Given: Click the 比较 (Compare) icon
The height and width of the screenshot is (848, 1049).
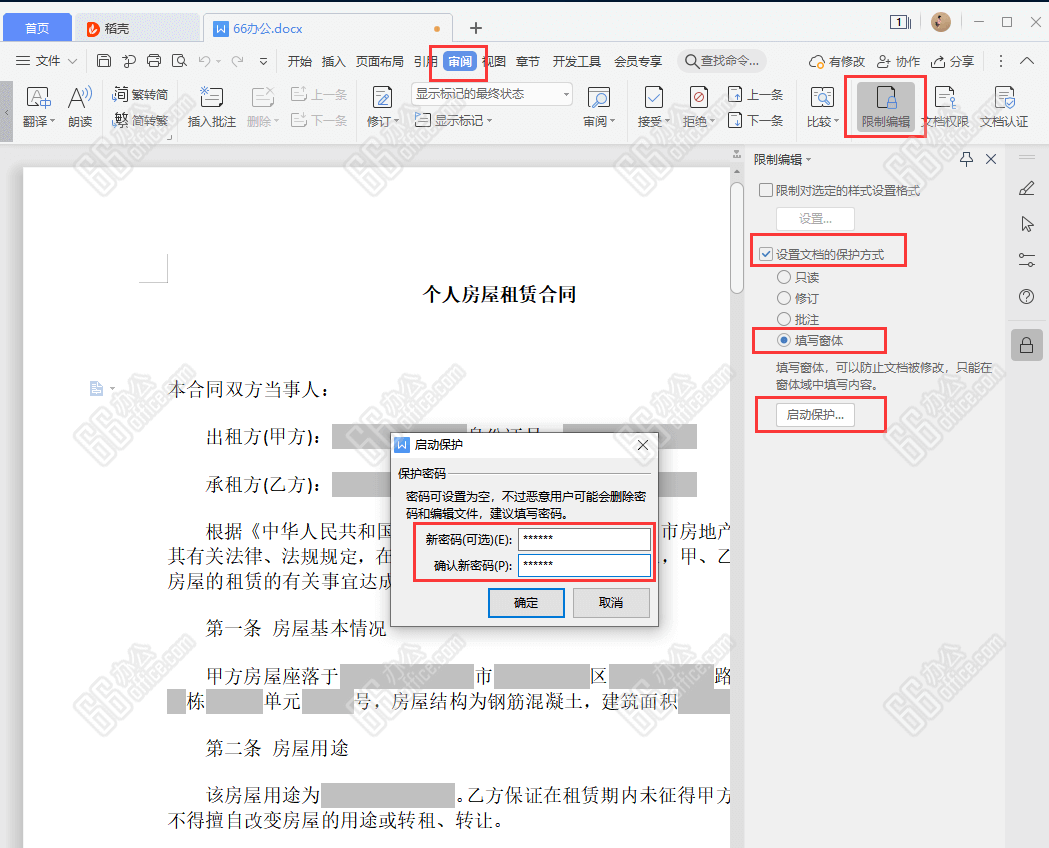Looking at the screenshot, I should [821, 106].
